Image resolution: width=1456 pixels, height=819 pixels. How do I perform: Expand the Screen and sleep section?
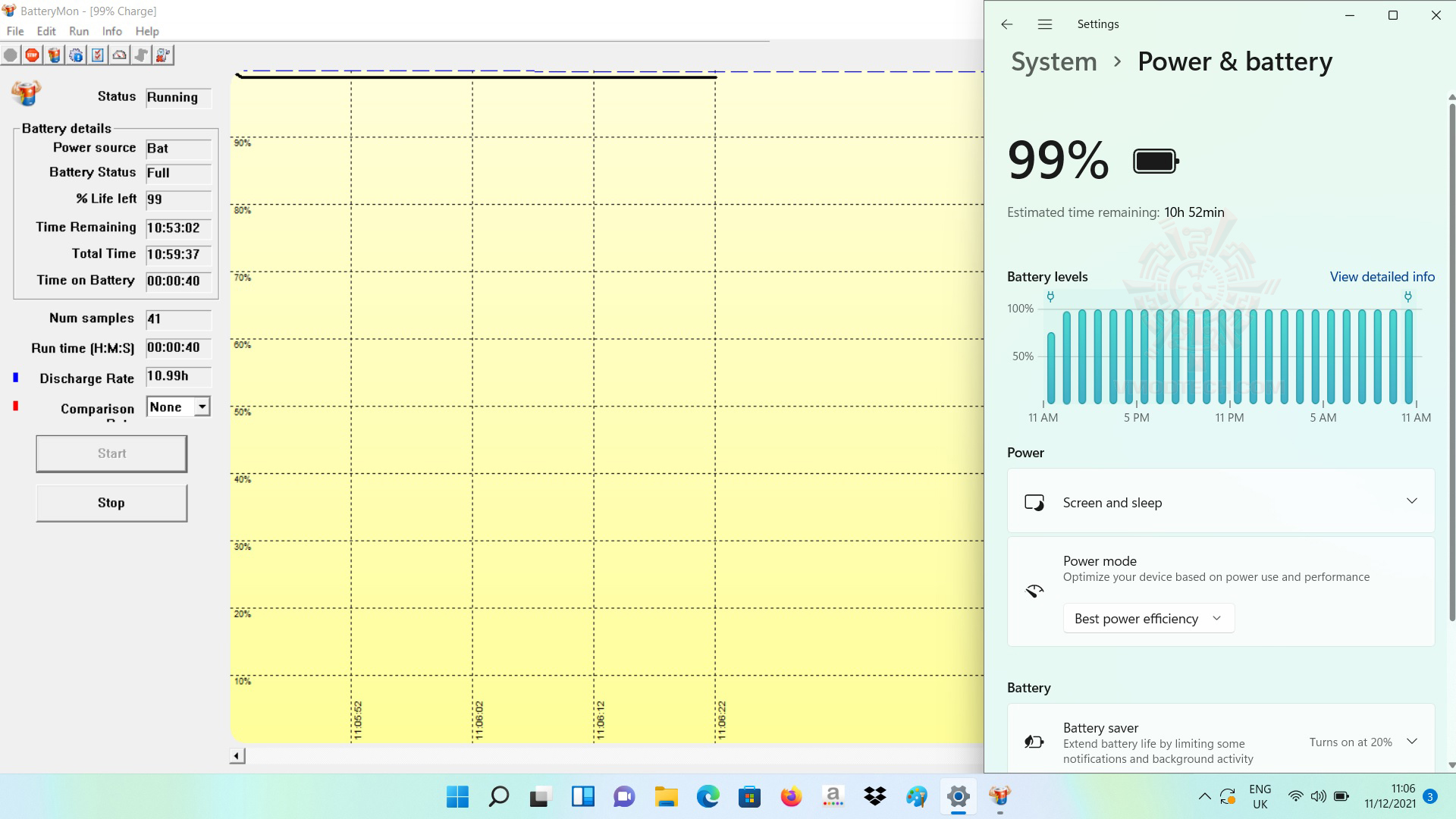[1411, 501]
